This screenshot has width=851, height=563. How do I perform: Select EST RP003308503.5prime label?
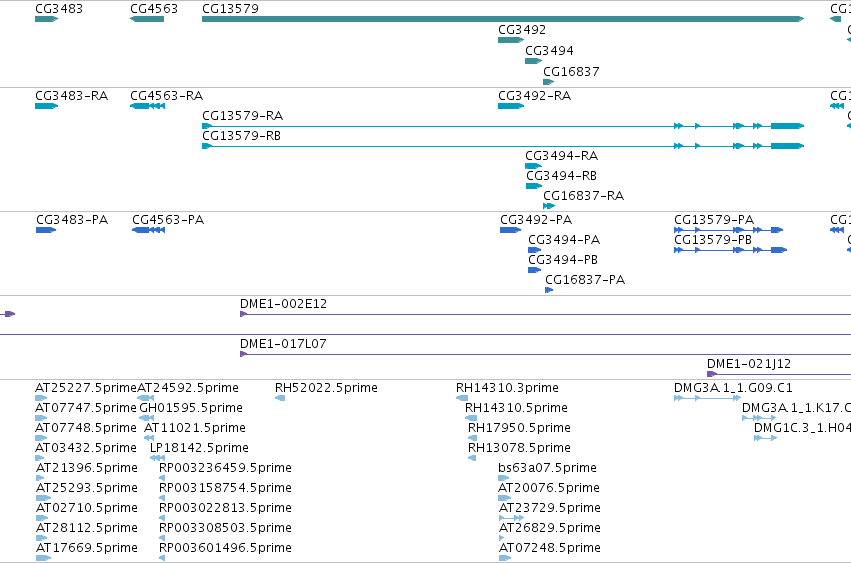[x=225, y=529]
